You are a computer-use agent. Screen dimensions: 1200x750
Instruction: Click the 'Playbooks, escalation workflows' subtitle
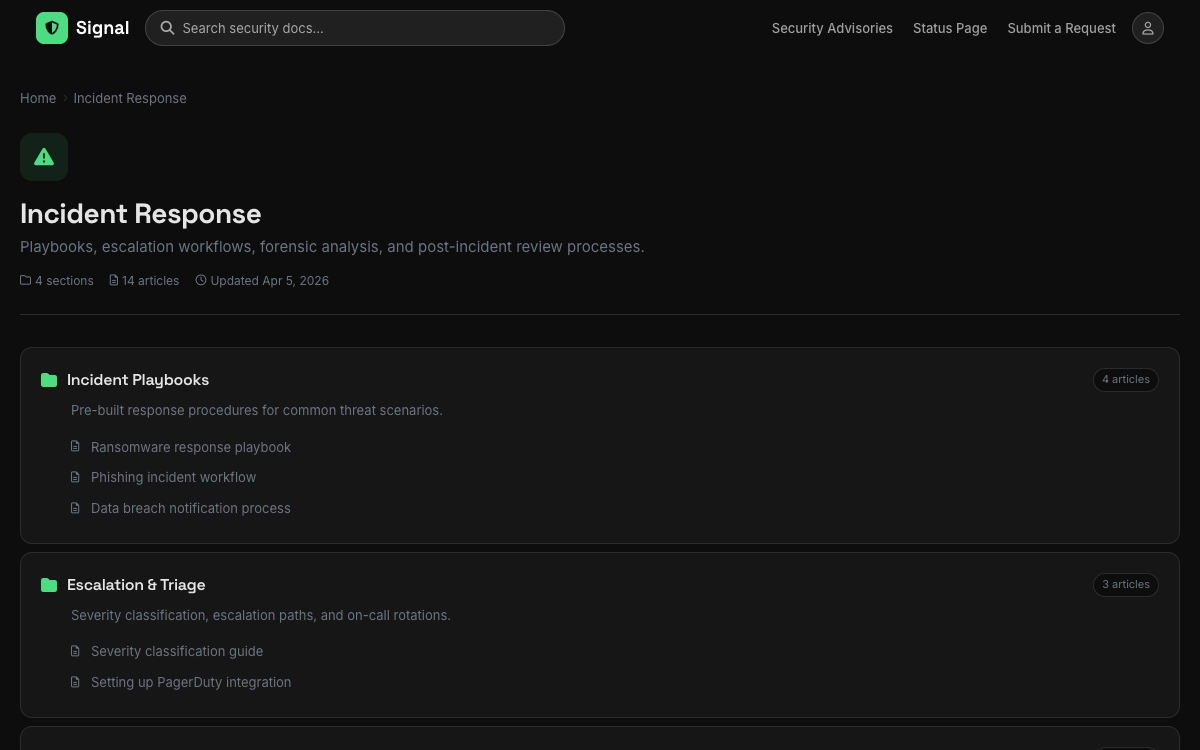pyautogui.click(x=332, y=246)
